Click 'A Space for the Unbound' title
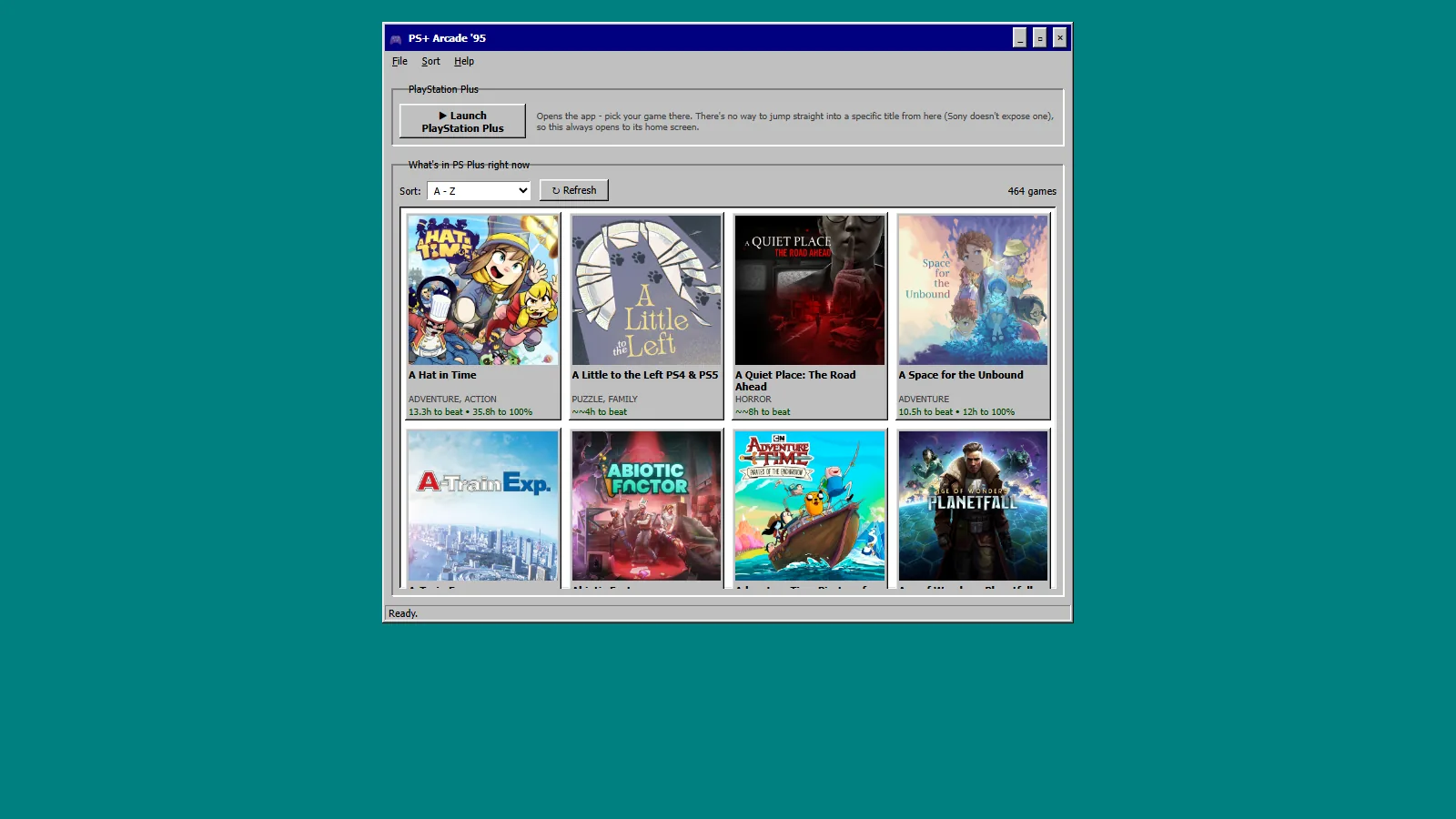This screenshot has height=819, width=1456. click(961, 375)
